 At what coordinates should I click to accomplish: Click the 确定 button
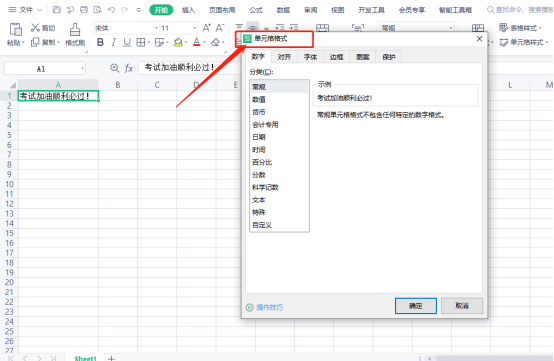(x=416, y=306)
